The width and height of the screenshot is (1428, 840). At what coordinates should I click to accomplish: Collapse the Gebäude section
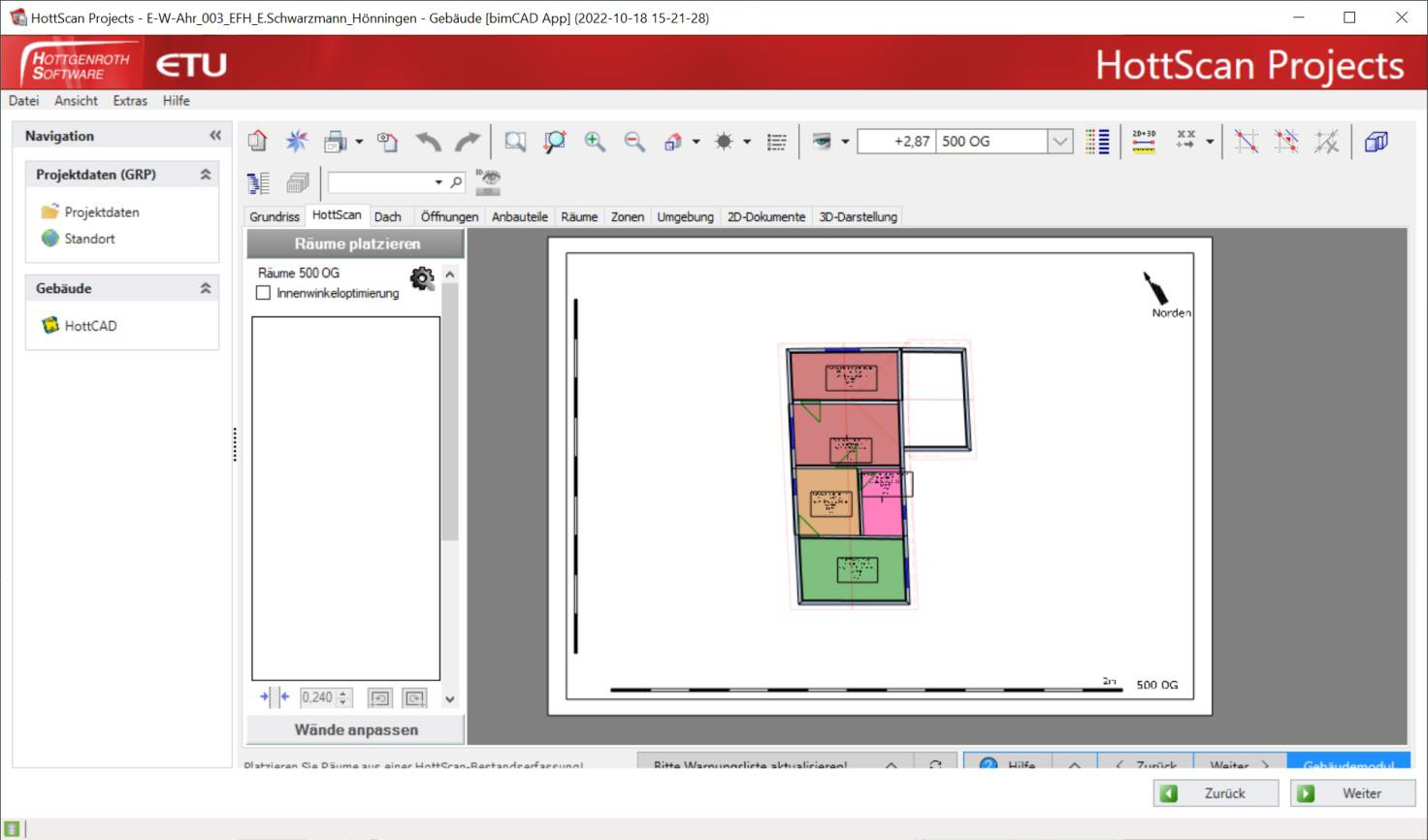click(206, 288)
